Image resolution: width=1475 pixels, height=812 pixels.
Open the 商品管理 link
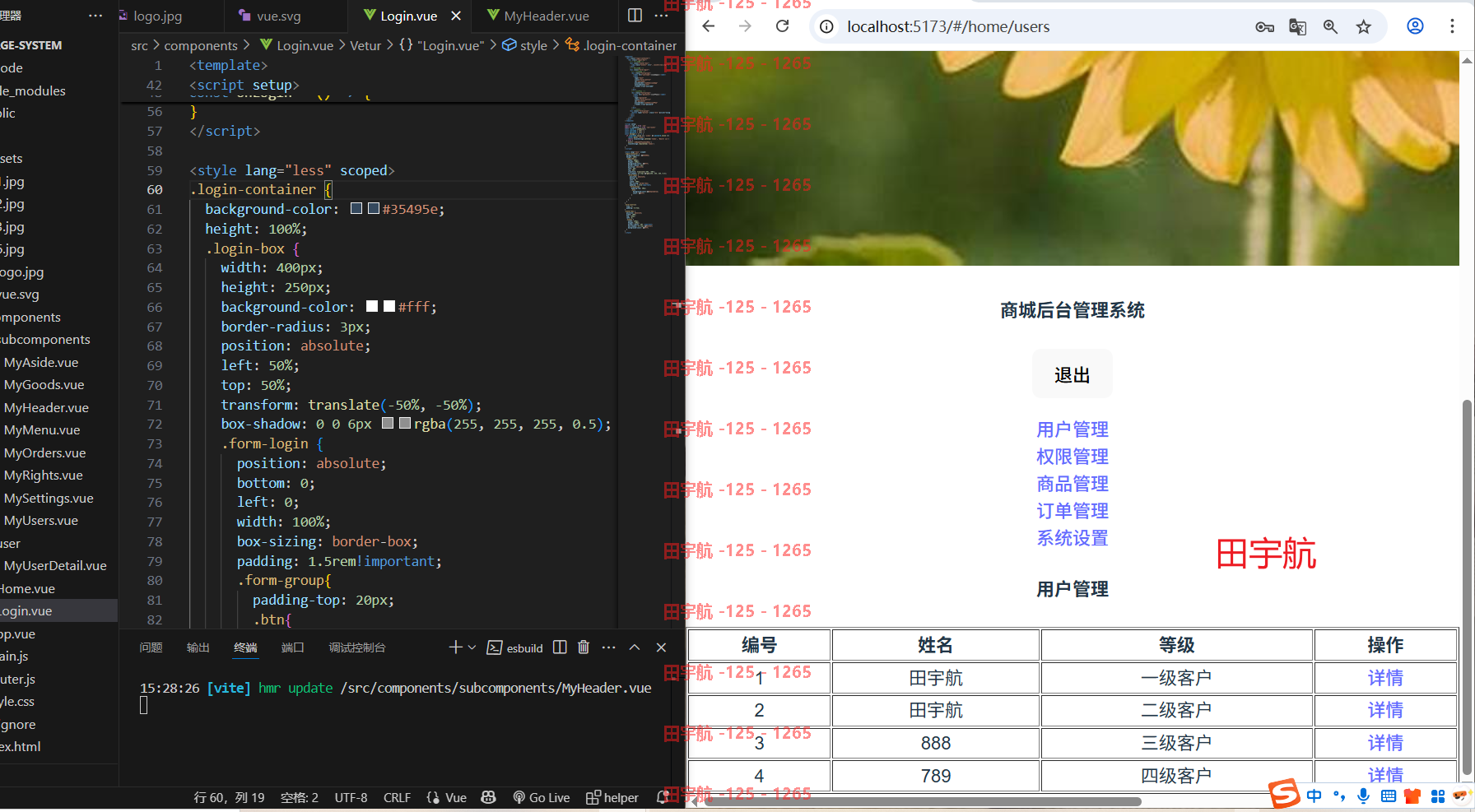(x=1072, y=484)
